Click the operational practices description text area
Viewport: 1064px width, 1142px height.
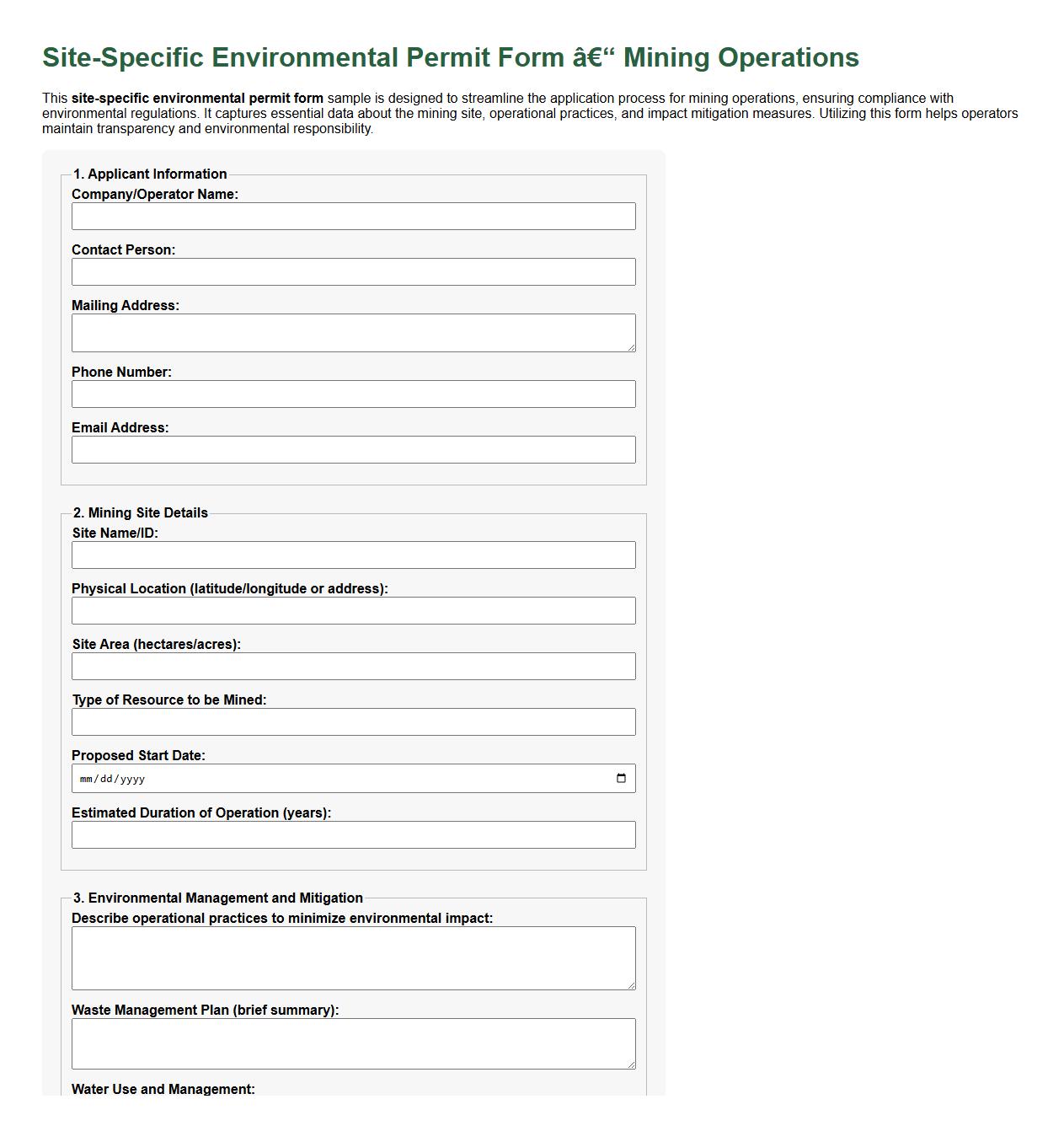tap(354, 957)
